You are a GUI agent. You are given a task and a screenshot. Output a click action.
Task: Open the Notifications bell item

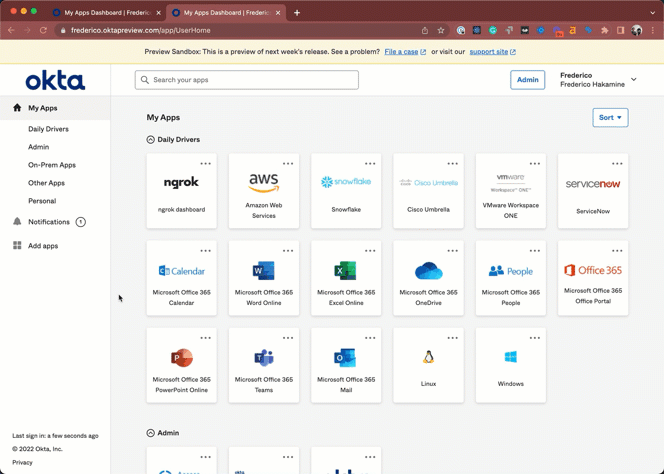point(48,222)
